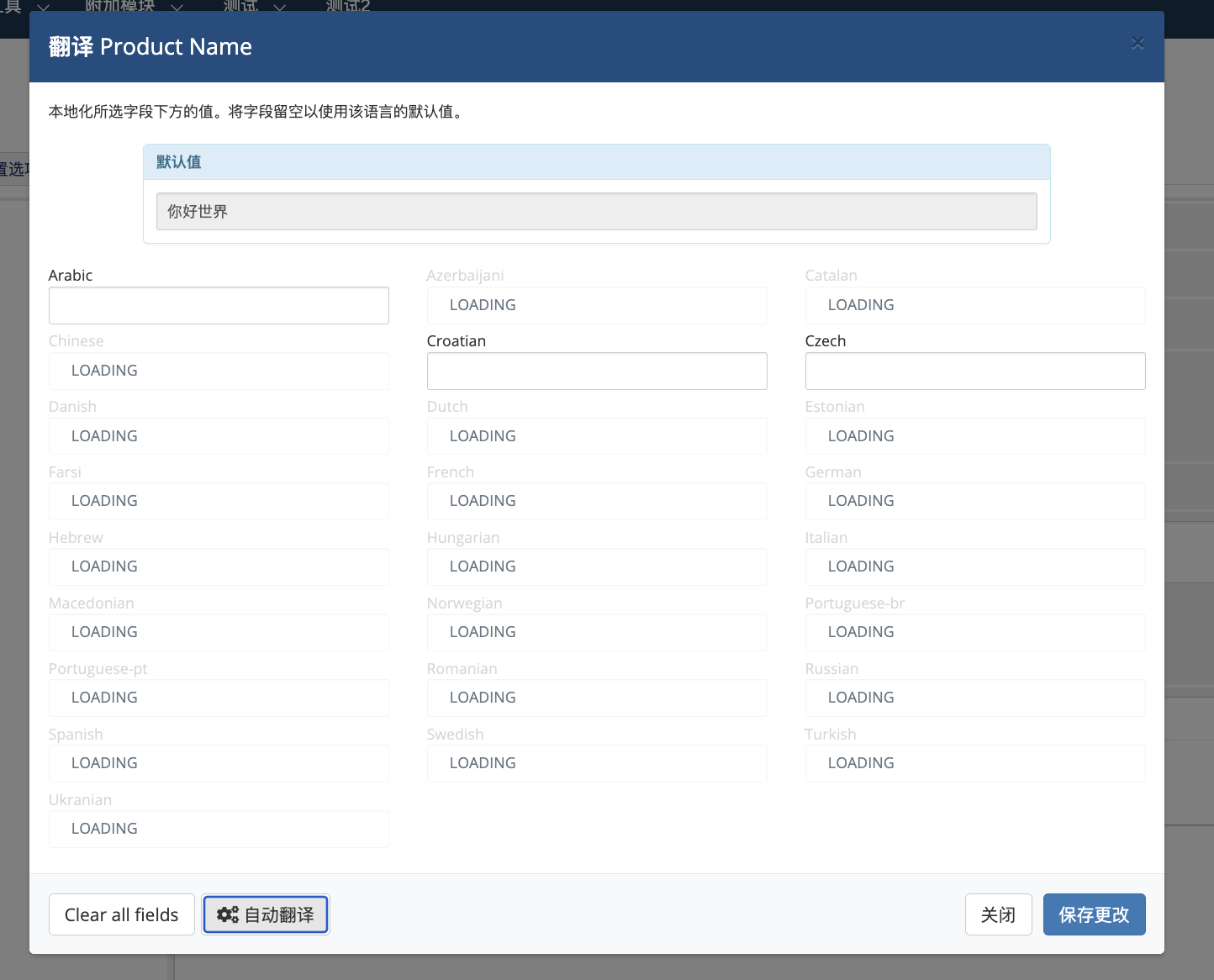This screenshot has height=980, width=1214.
Task: Expand the 附加模块 menu in top bar
Action: point(134,6)
